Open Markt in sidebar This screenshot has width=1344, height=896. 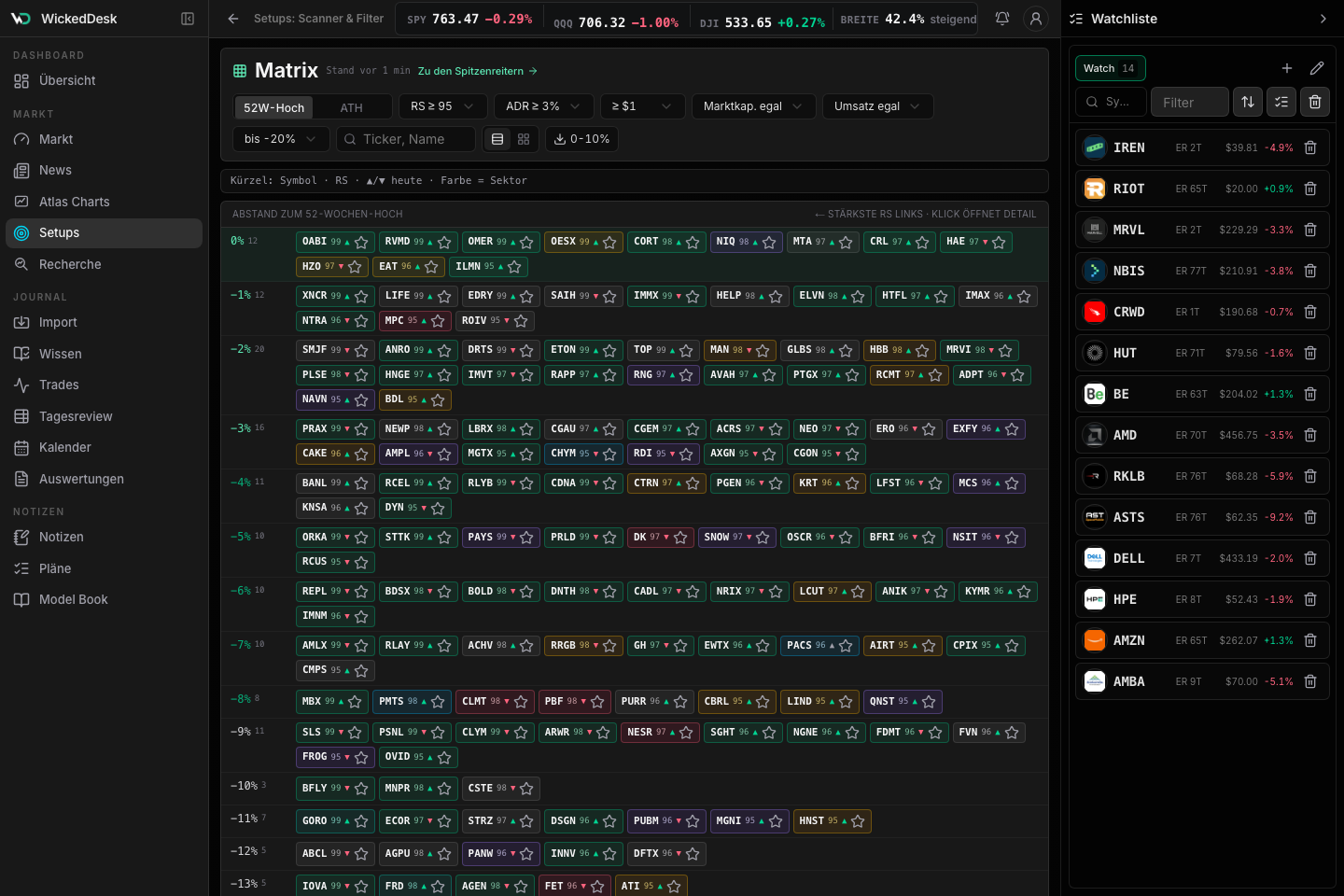pyautogui.click(x=104, y=139)
